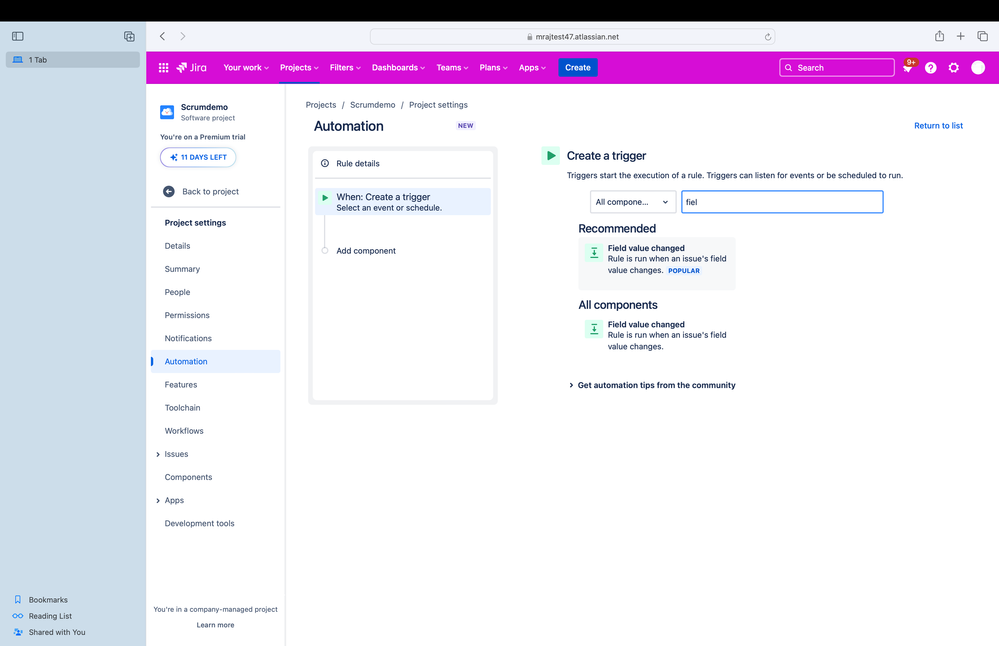This screenshot has width=999, height=646.
Task: Expand the Apps top navigation menu
Action: point(532,68)
